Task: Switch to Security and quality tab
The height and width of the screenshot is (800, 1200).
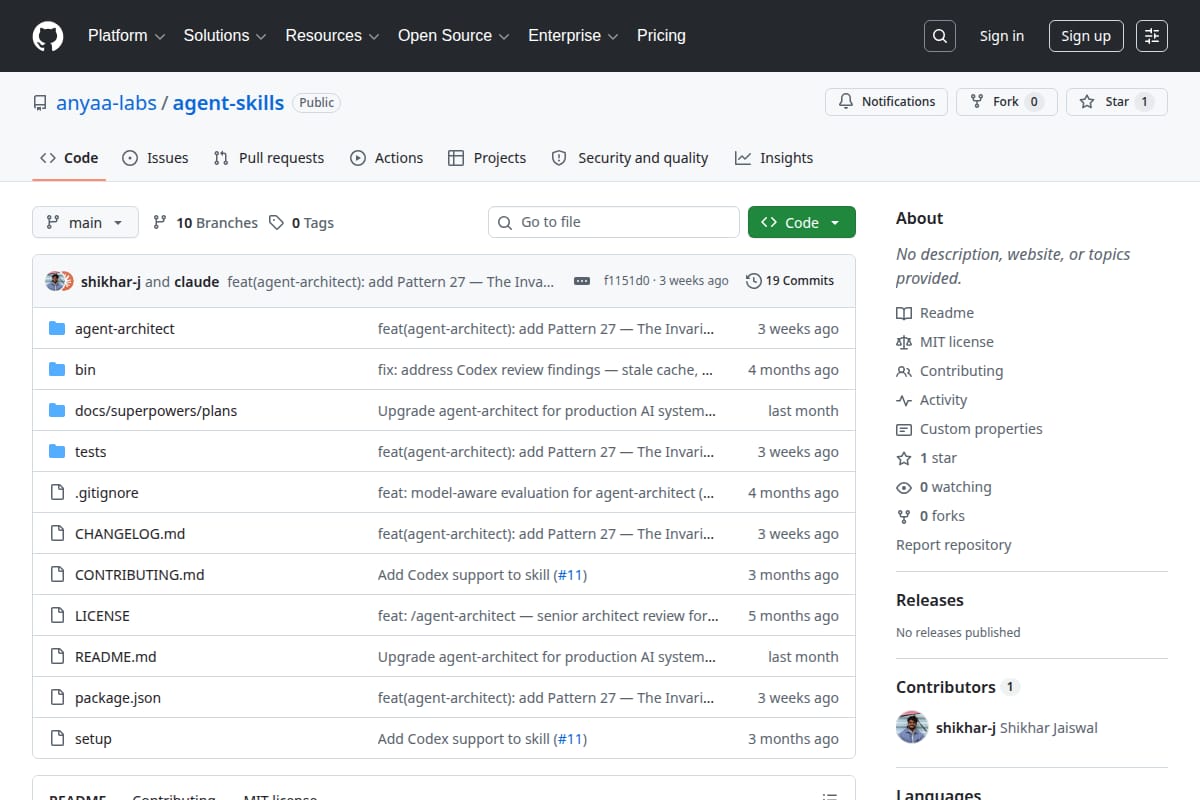Action: point(630,158)
